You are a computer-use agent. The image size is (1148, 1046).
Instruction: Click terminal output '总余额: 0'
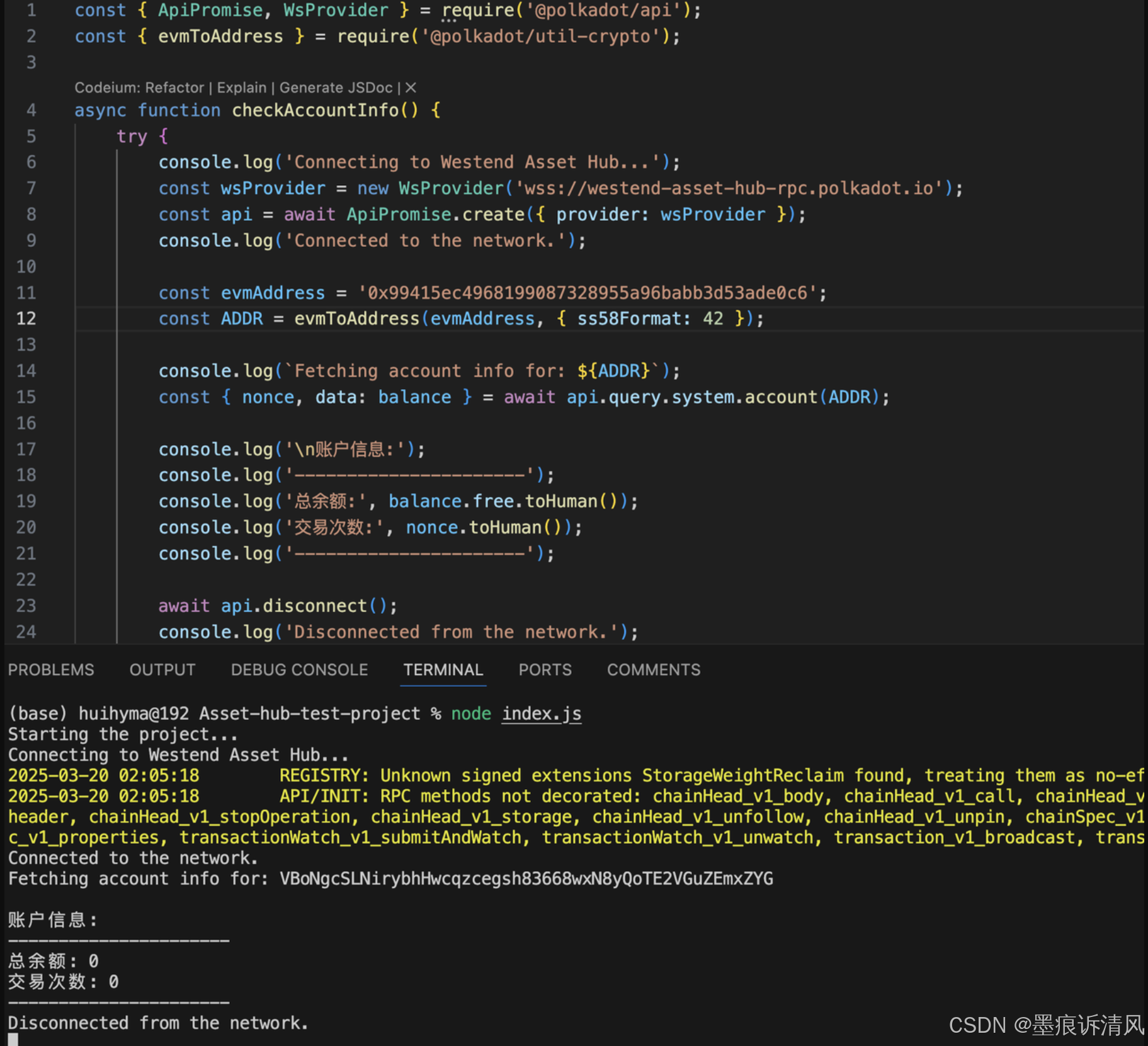click(54, 961)
